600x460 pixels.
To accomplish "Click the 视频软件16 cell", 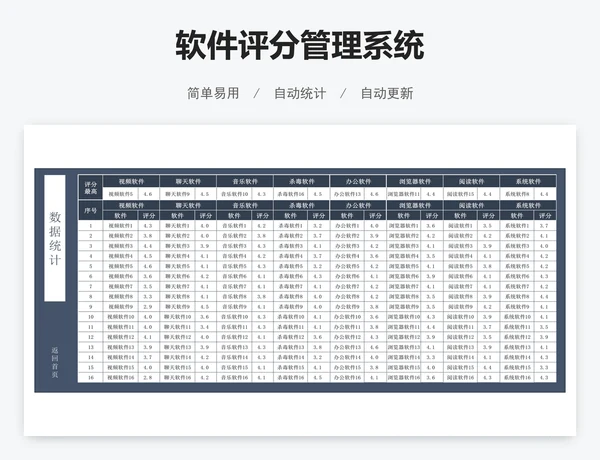I will 120,377.
